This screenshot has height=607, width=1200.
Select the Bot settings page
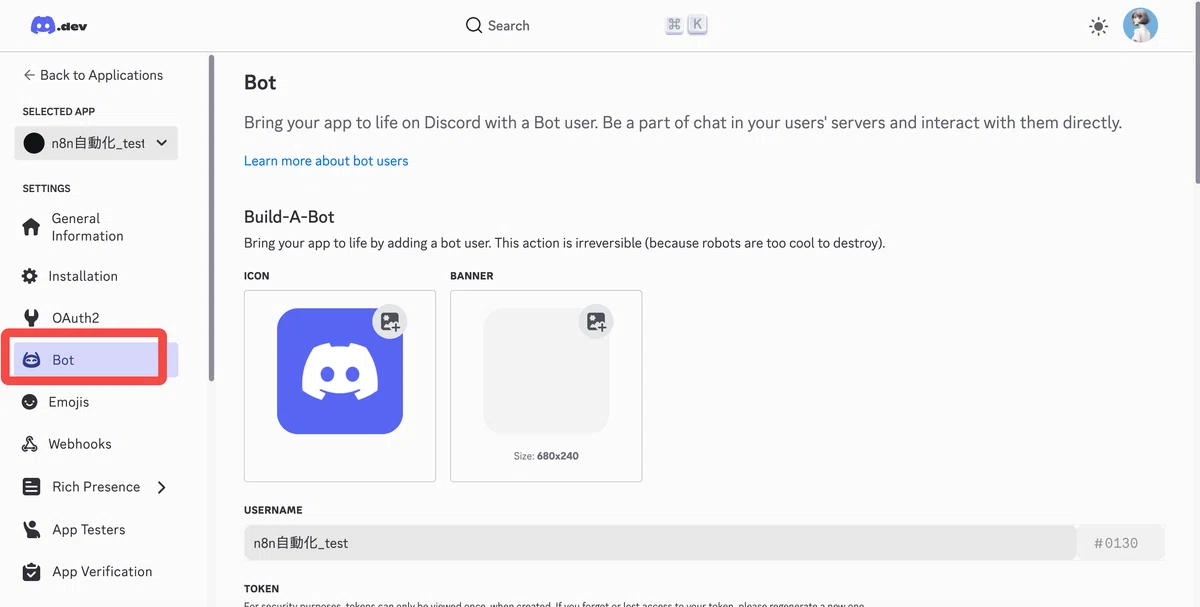[97, 360]
